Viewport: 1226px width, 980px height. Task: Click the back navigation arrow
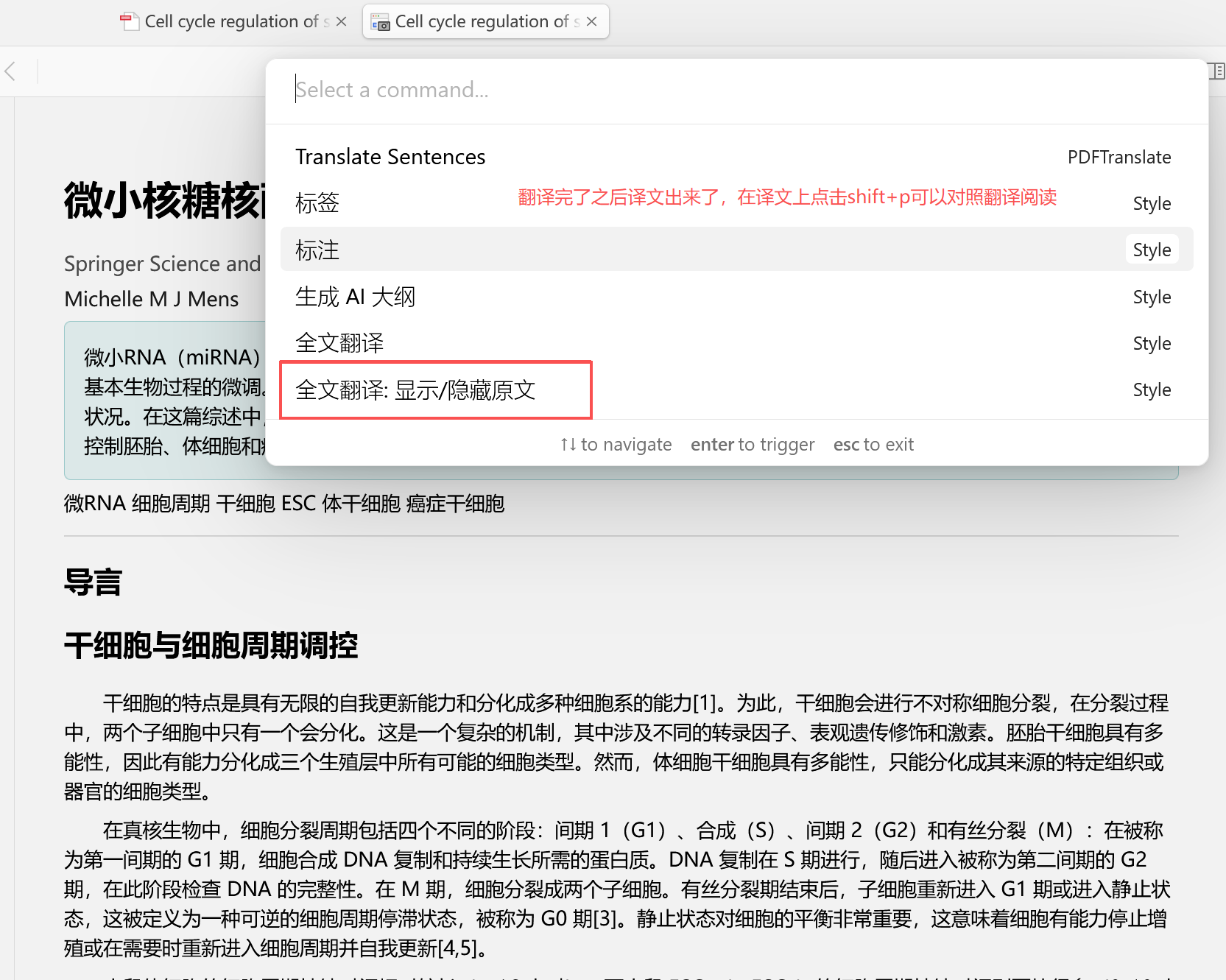(10, 71)
